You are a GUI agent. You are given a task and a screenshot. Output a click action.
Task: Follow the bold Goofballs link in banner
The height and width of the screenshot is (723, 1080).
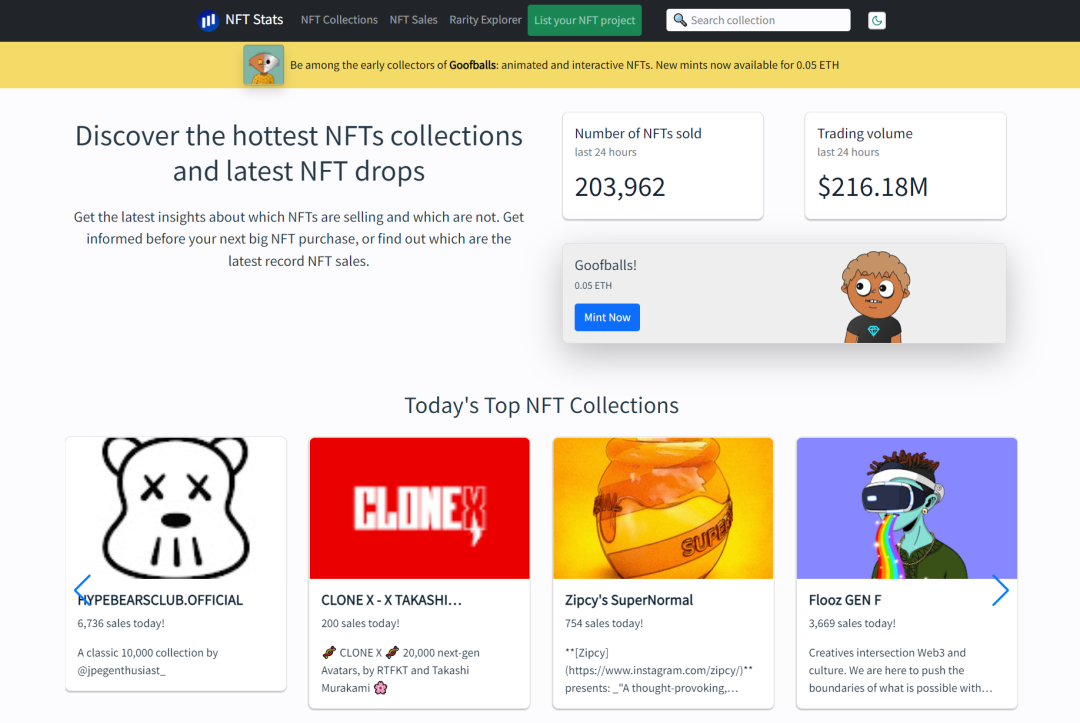click(x=472, y=65)
